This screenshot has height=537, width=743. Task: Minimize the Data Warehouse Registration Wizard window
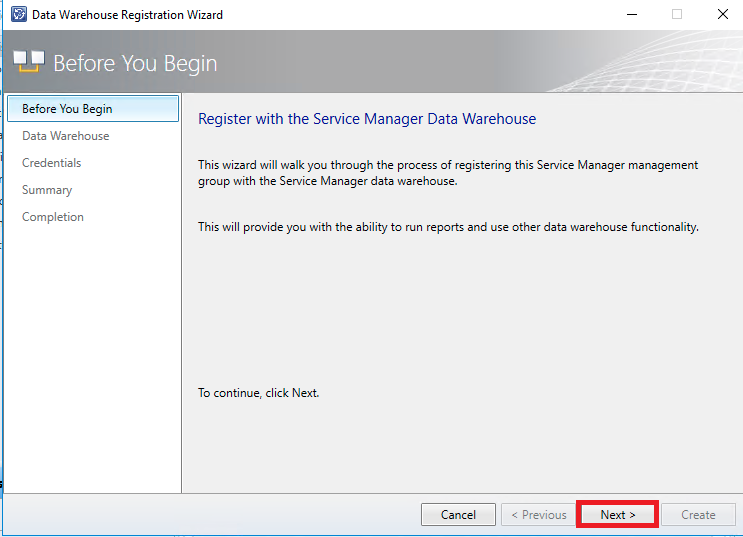coord(631,15)
